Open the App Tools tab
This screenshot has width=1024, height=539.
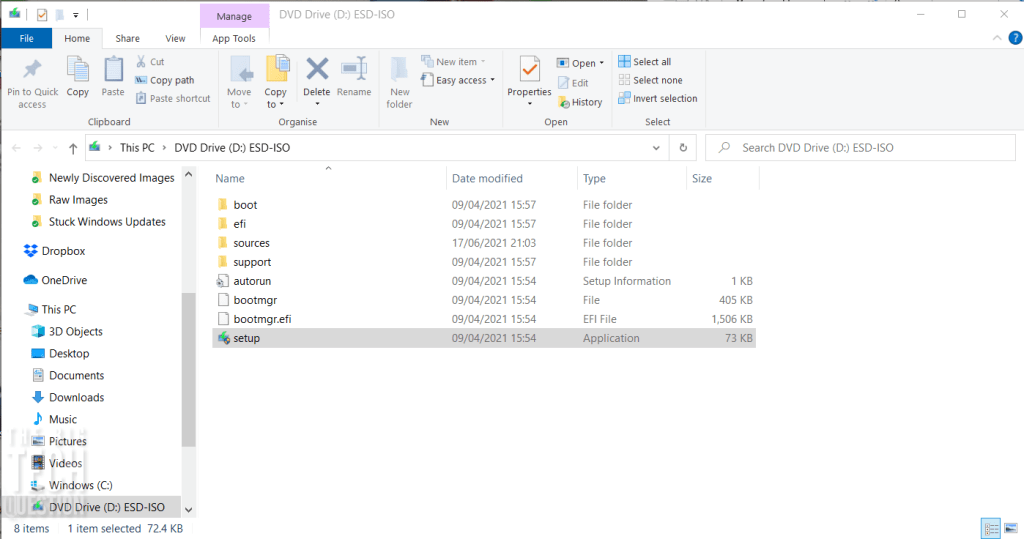234,39
